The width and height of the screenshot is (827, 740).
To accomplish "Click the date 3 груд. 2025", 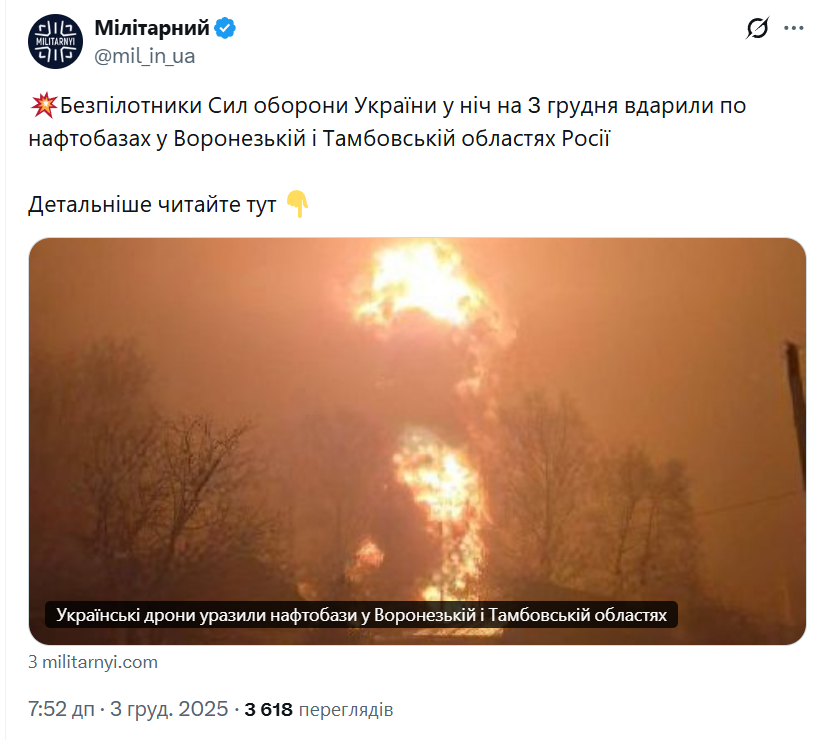I will pyautogui.click(x=169, y=709).
